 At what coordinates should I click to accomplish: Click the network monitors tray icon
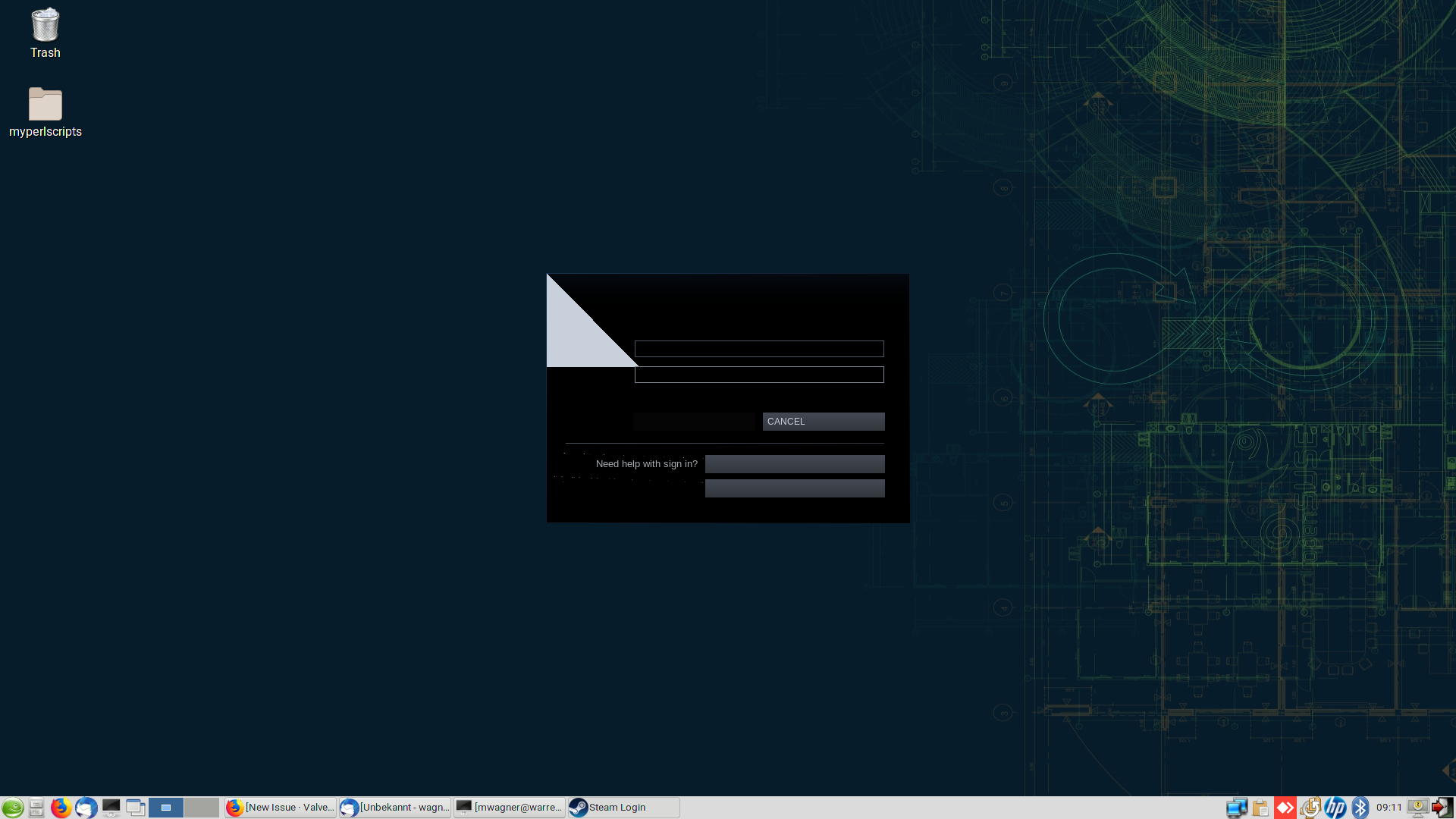point(1236,808)
